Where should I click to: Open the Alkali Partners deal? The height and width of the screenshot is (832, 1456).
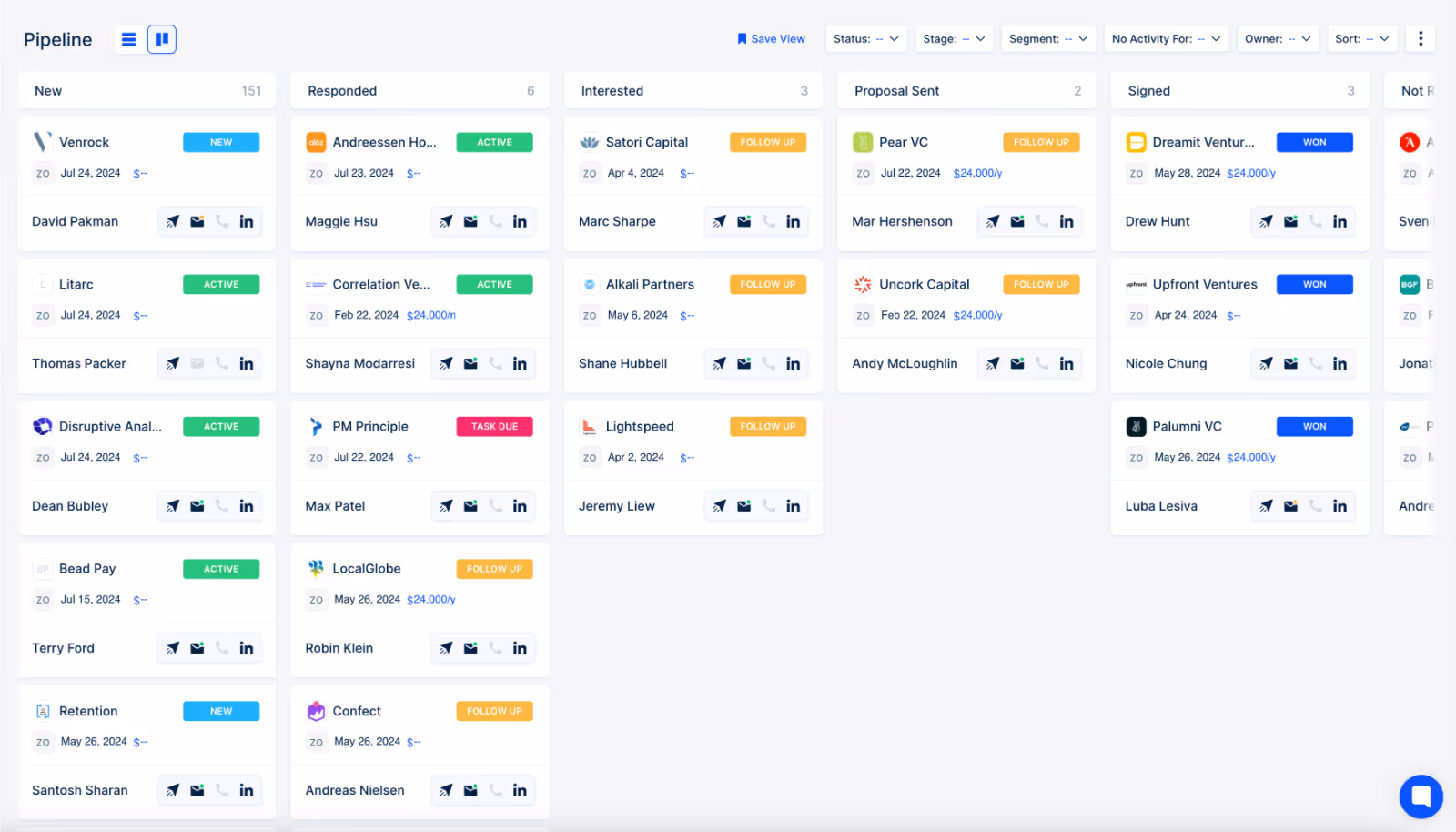click(x=693, y=325)
